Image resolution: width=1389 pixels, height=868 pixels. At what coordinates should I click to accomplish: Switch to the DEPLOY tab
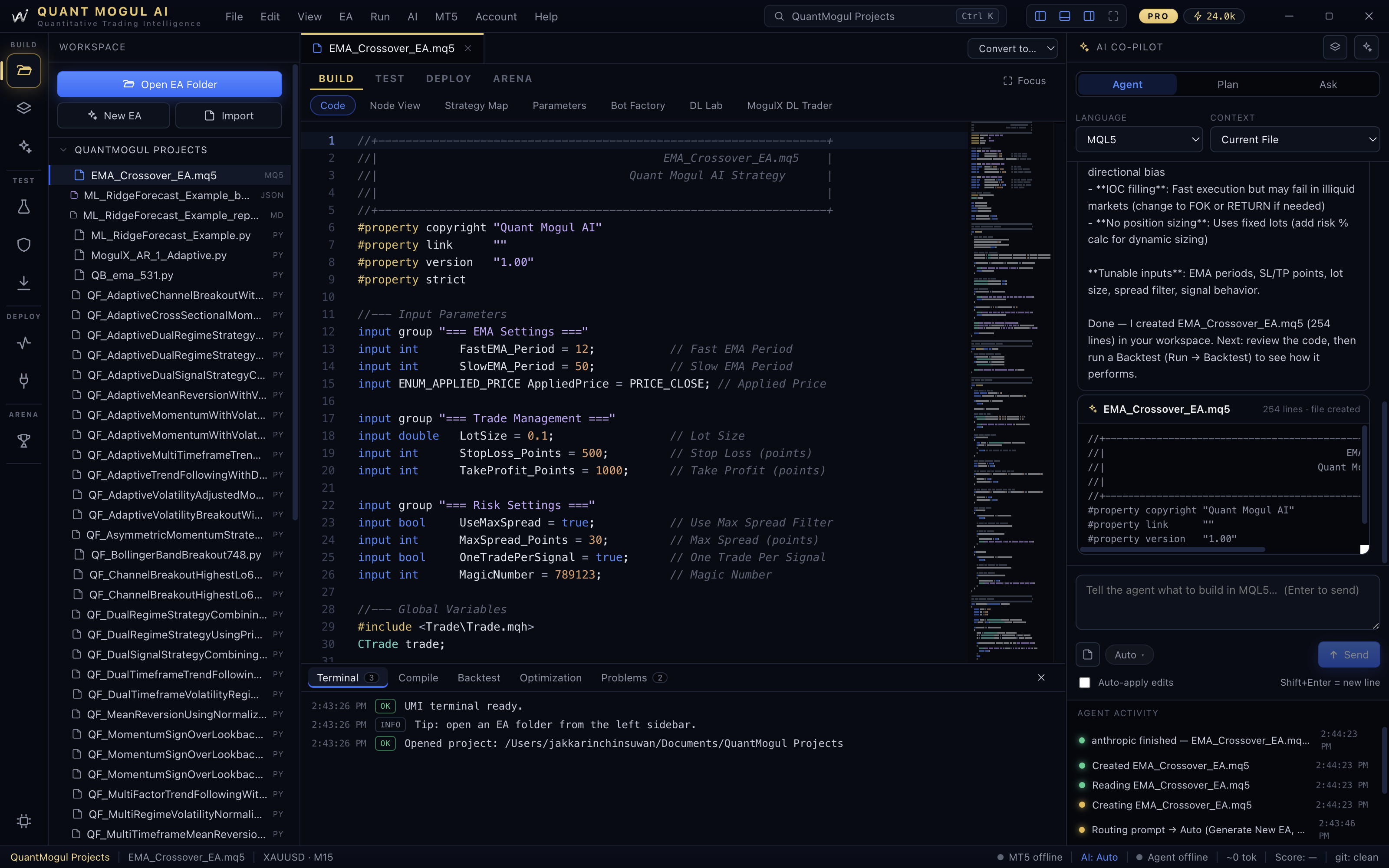[448, 79]
